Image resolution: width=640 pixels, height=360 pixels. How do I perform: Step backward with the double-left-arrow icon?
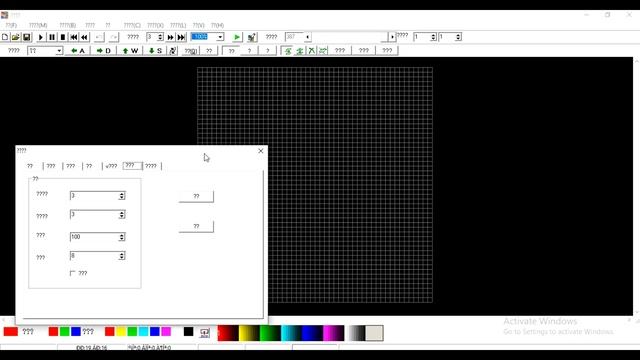[84, 37]
